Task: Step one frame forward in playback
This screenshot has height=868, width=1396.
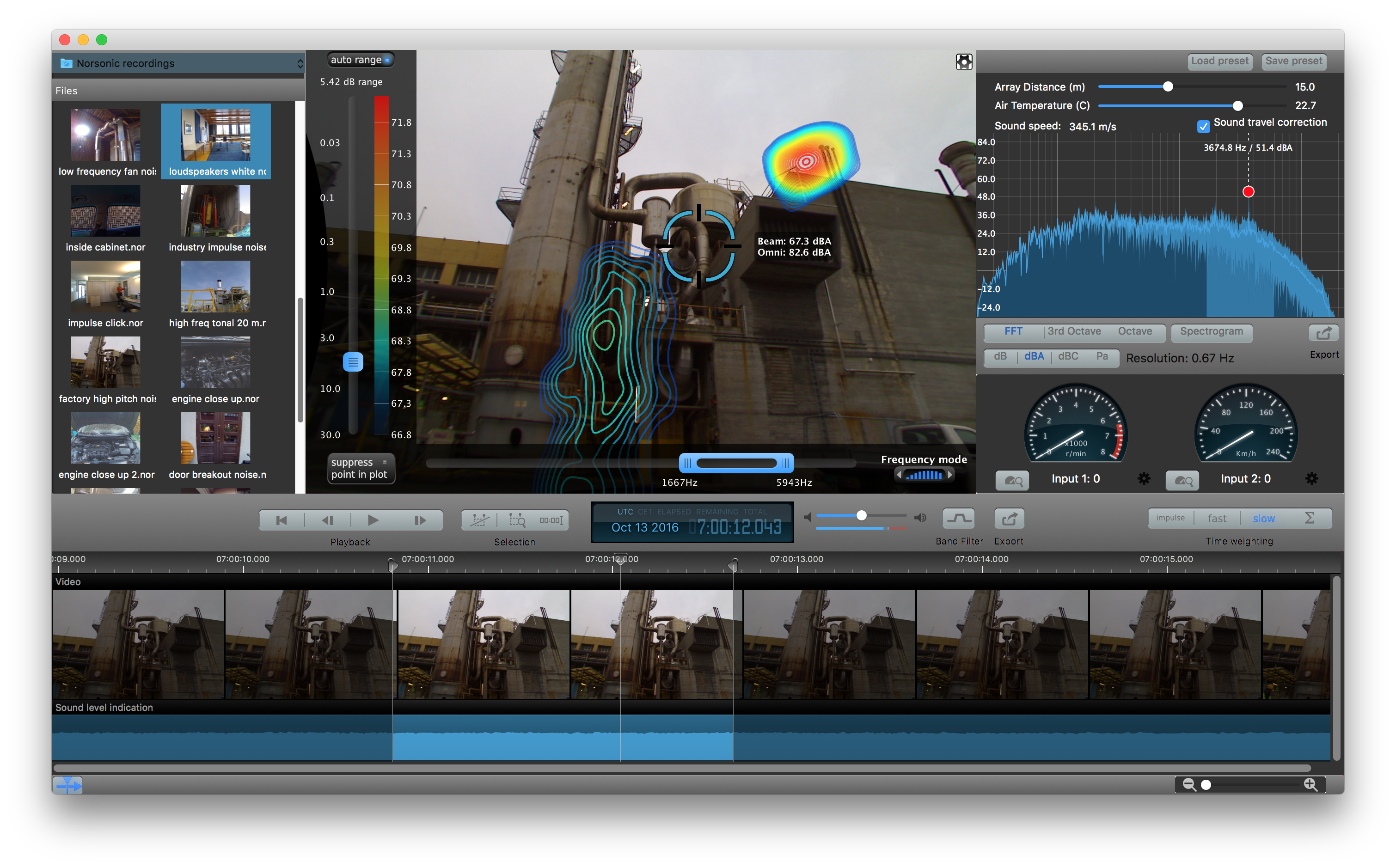Action: [420, 520]
